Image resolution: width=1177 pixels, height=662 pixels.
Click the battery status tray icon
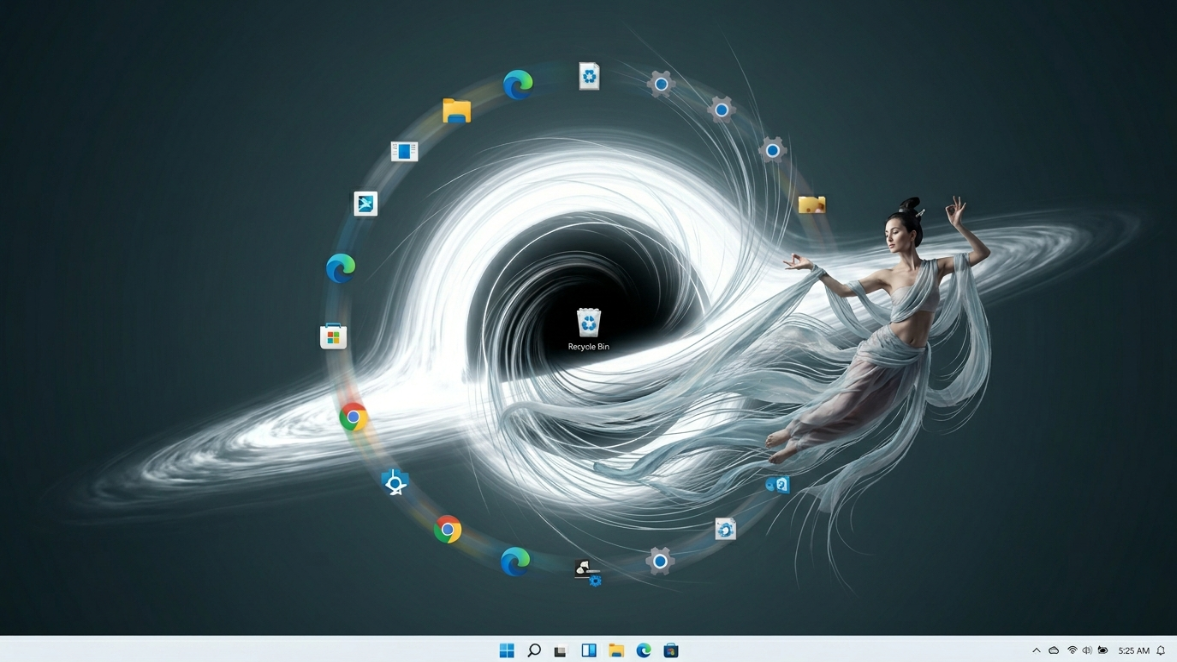(1103, 651)
